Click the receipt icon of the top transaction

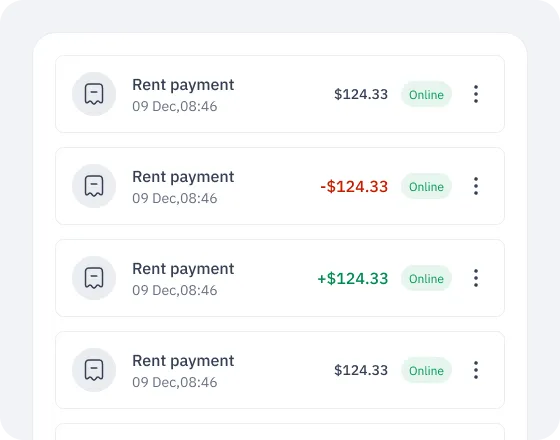[94, 94]
